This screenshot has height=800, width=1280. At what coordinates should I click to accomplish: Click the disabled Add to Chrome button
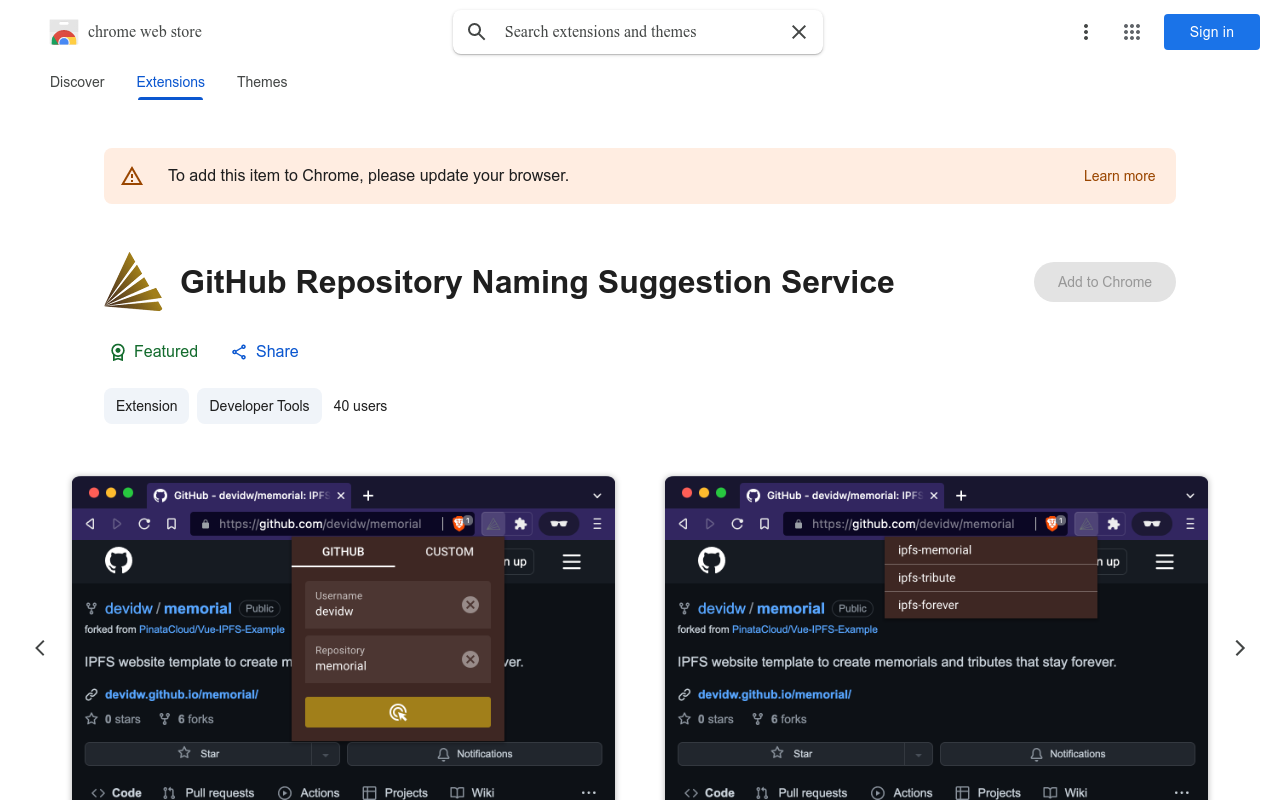pyautogui.click(x=1105, y=282)
